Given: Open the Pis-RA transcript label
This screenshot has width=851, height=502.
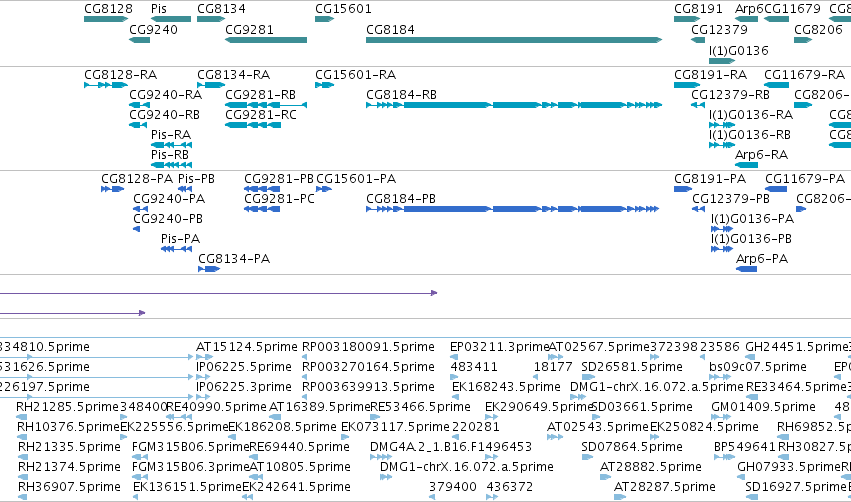Looking at the screenshot, I should tap(171, 135).
